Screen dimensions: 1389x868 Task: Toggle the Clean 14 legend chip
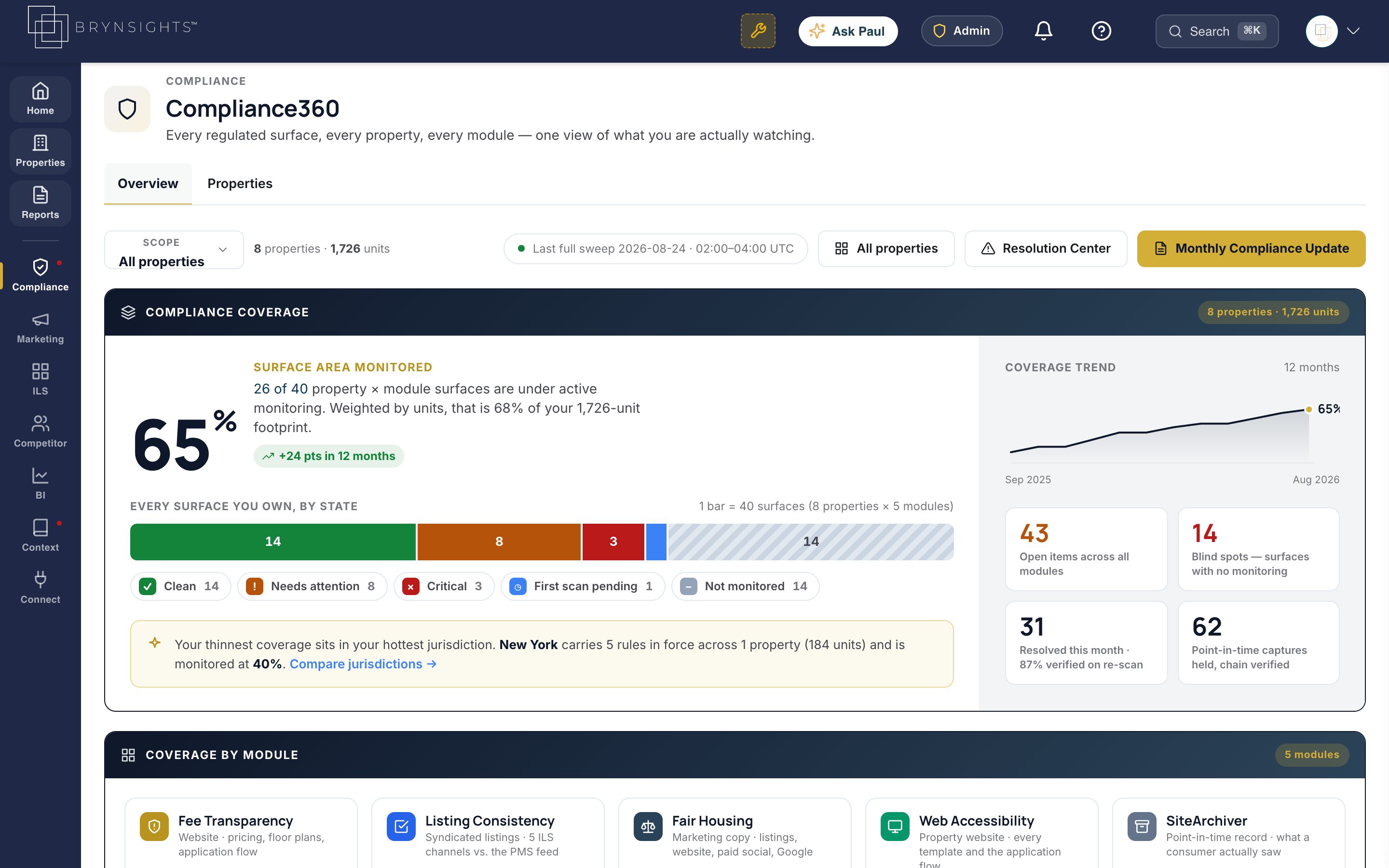[180, 586]
